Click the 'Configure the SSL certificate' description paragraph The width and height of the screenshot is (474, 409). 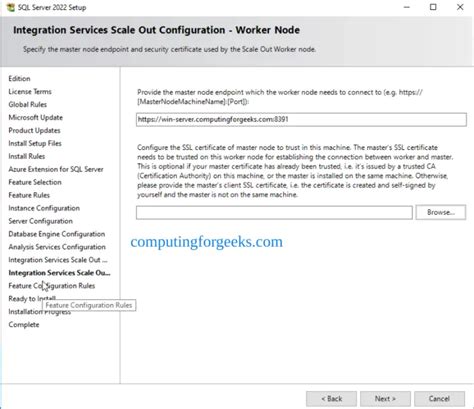295,171
